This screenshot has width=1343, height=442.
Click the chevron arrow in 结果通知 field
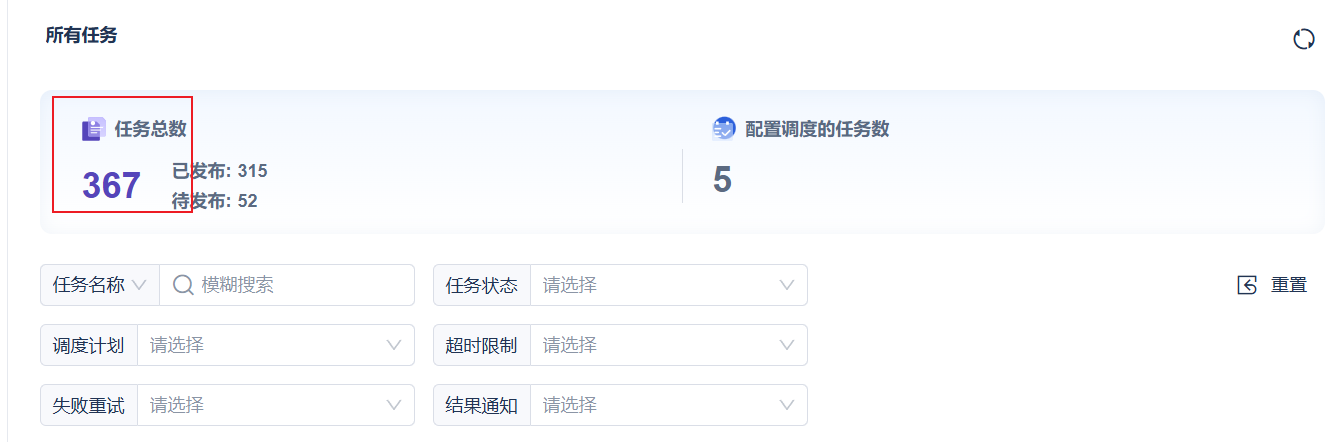(787, 405)
